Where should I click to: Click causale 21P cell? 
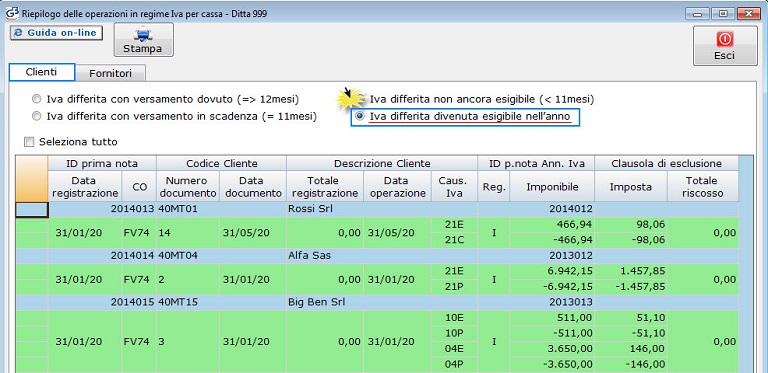click(455, 286)
